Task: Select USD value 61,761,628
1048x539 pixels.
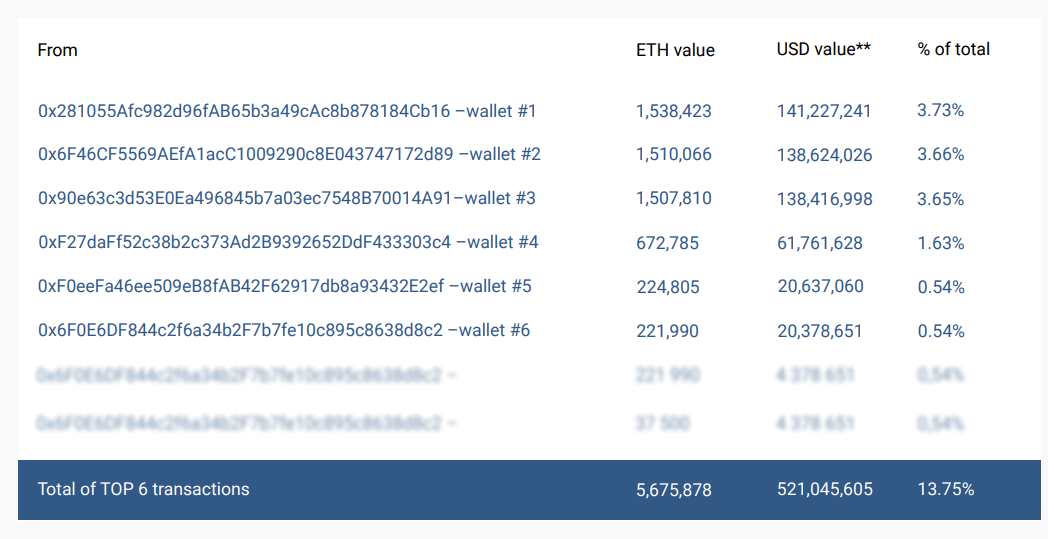Action: click(820, 243)
